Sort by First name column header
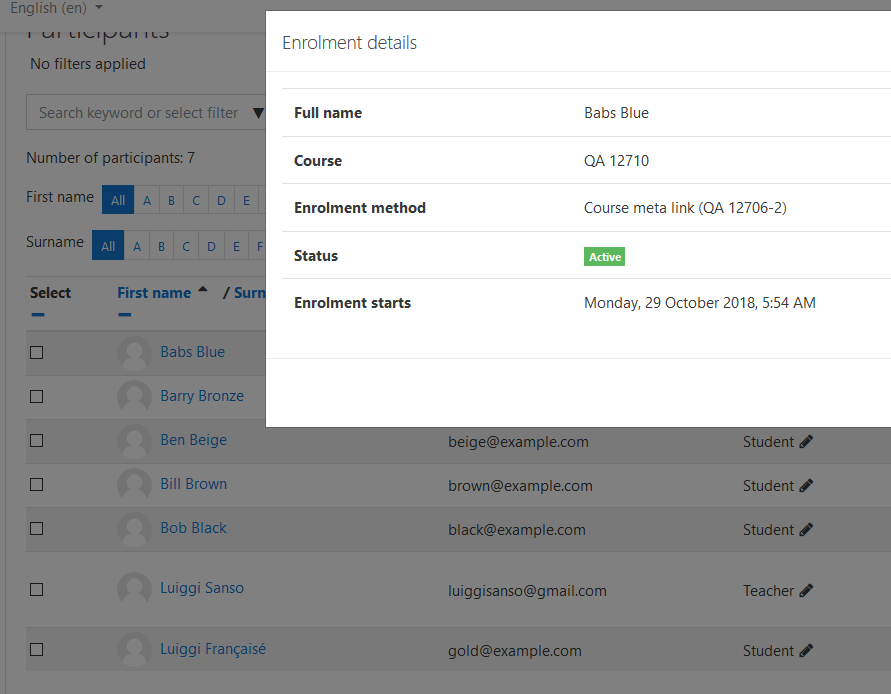Image resolution: width=891 pixels, height=694 pixels. click(x=154, y=293)
